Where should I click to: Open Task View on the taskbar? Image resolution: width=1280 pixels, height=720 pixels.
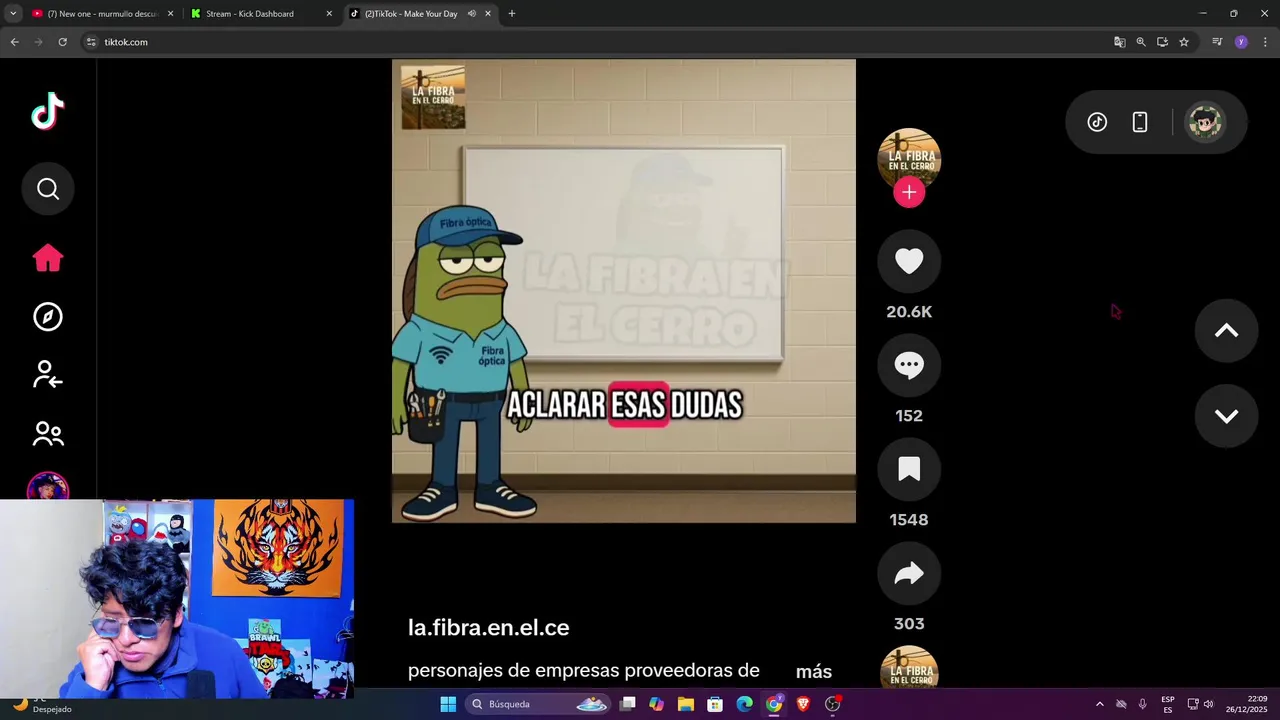pyautogui.click(x=628, y=704)
